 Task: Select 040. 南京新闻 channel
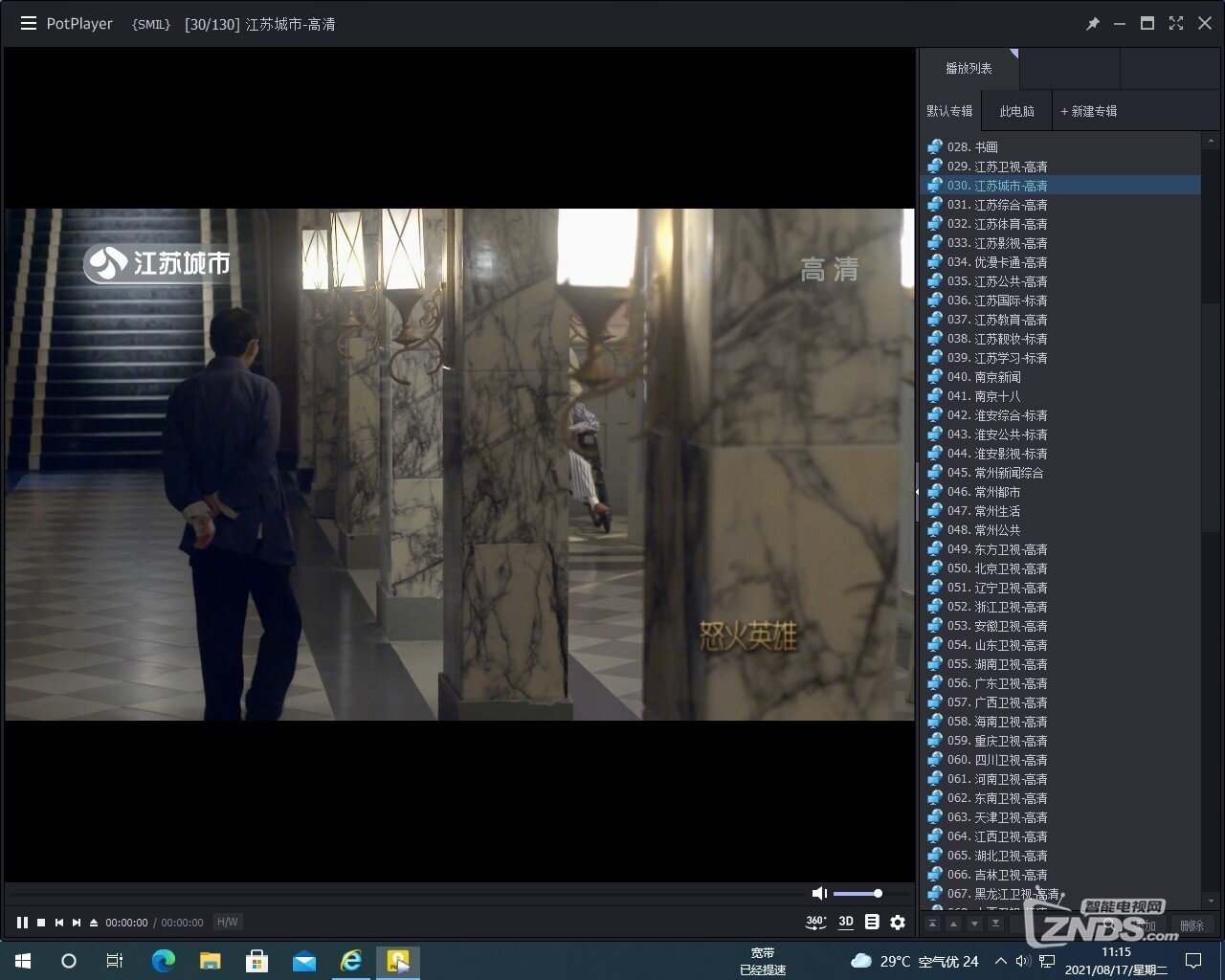click(1060, 377)
